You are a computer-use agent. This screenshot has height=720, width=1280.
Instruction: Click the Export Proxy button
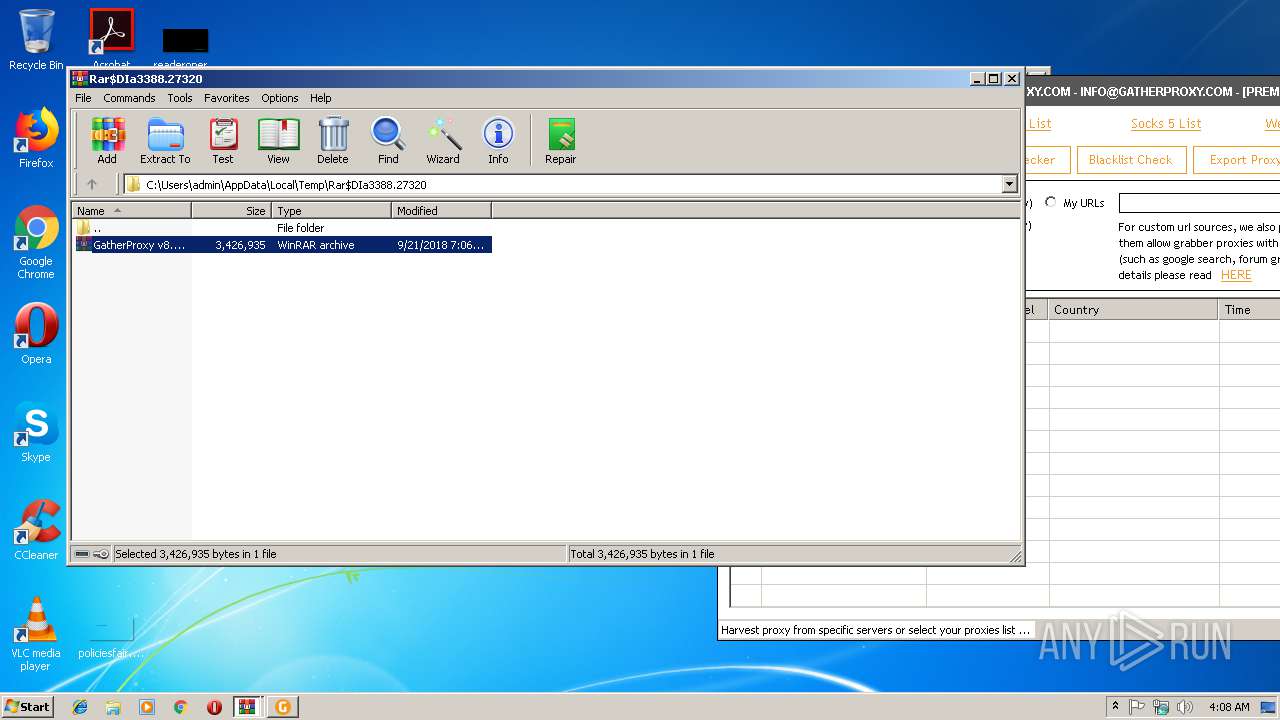tap(1238, 160)
